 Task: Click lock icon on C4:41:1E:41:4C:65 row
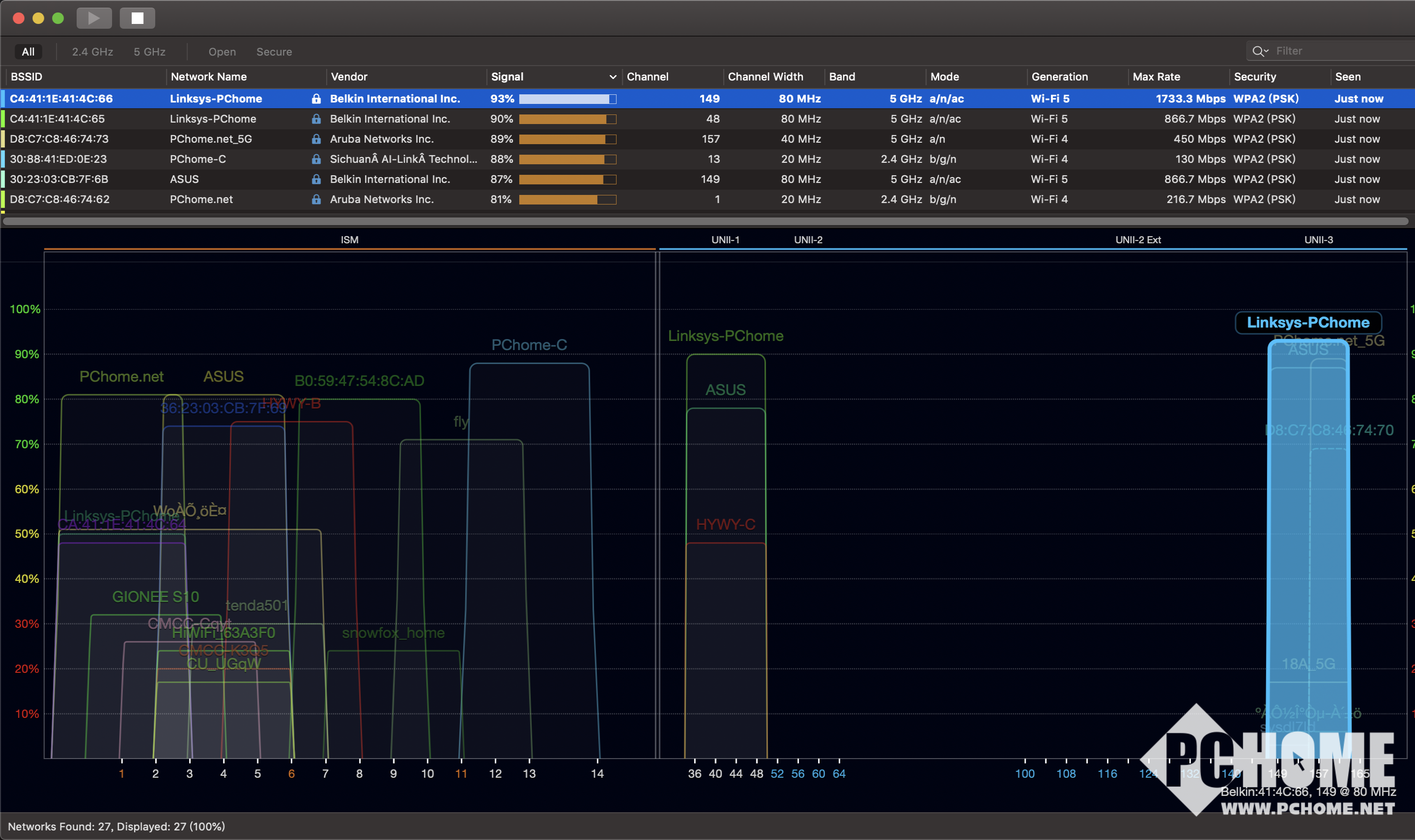(317, 119)
